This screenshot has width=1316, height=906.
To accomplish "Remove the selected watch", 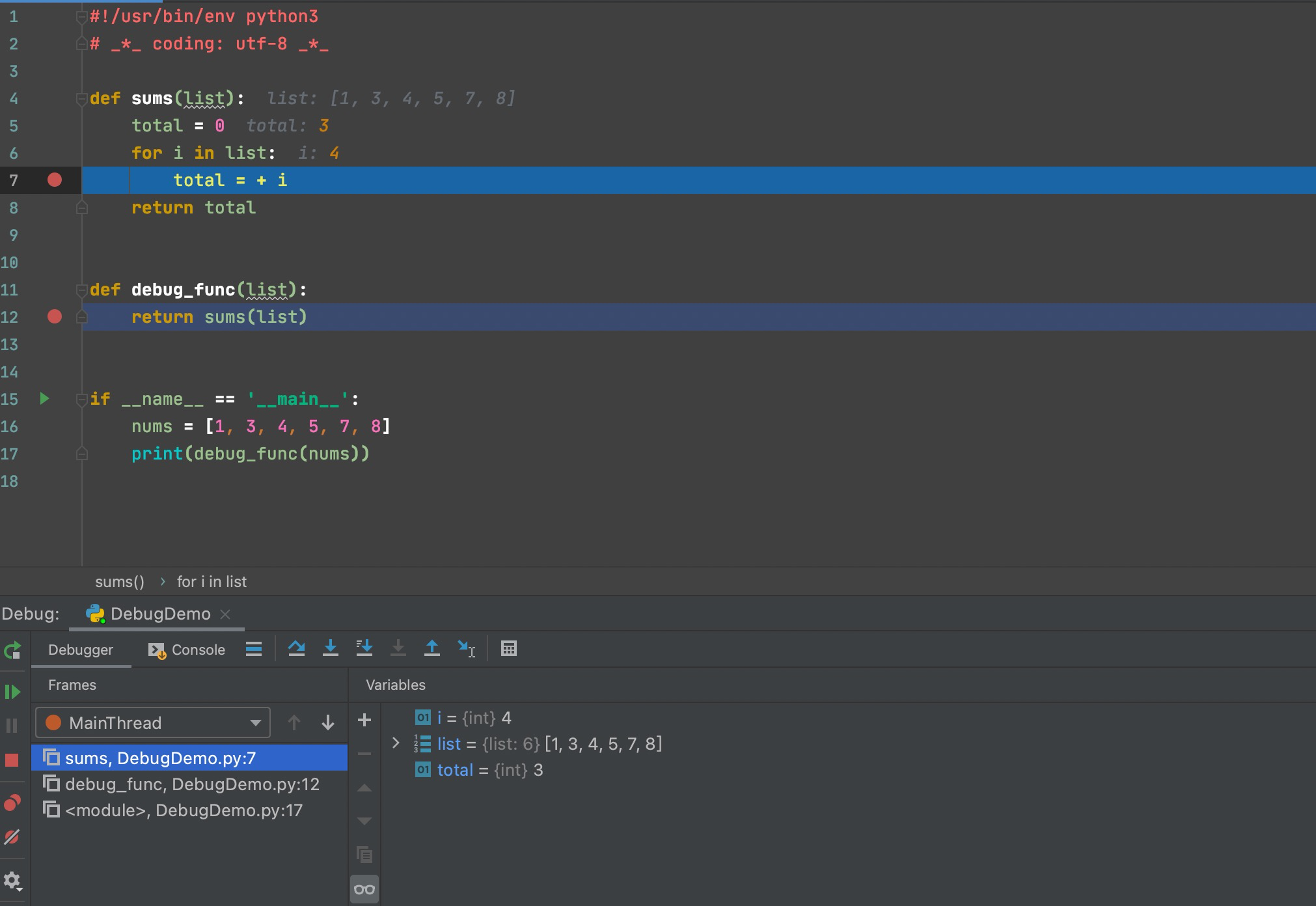I will tap(364, 754).
